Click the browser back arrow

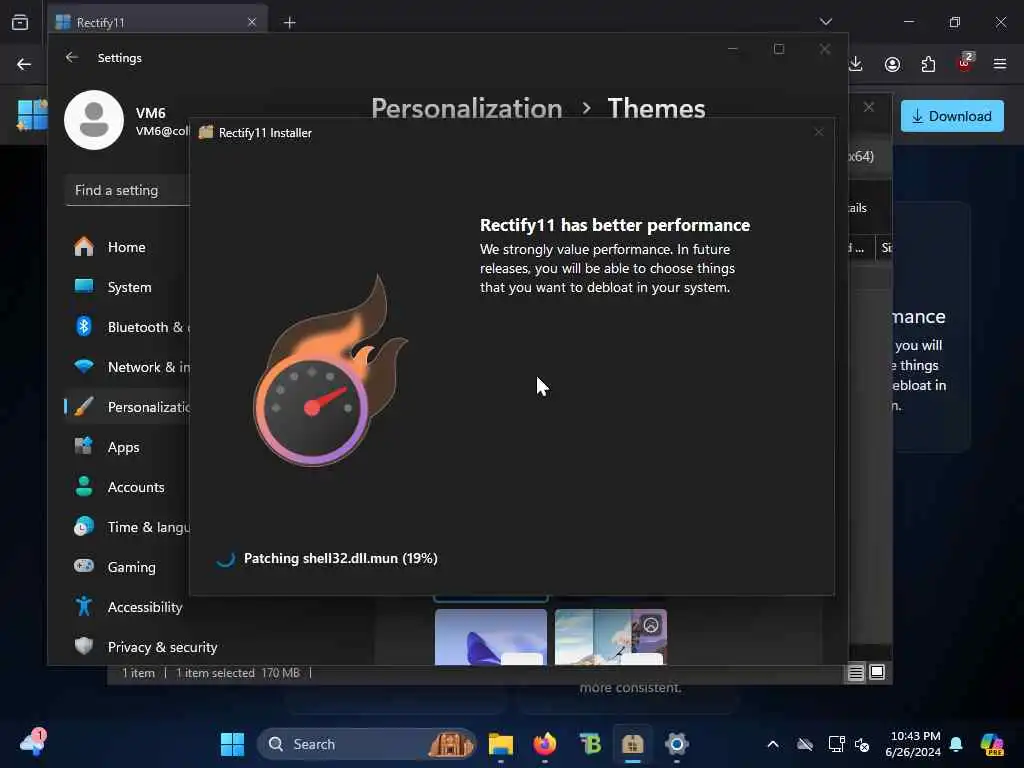(x=24, y=64)
